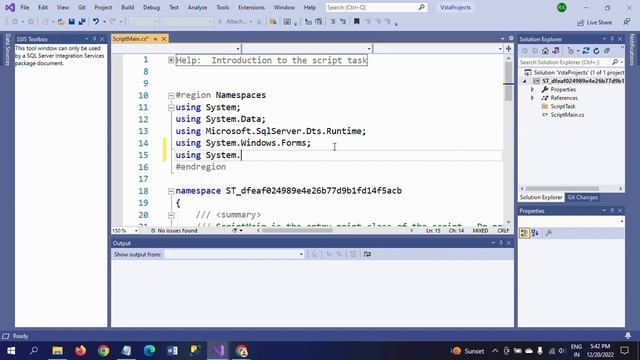This screenshot has width=640, height=360.
Task: Open the Edit menu
Action: pos(43,7)
